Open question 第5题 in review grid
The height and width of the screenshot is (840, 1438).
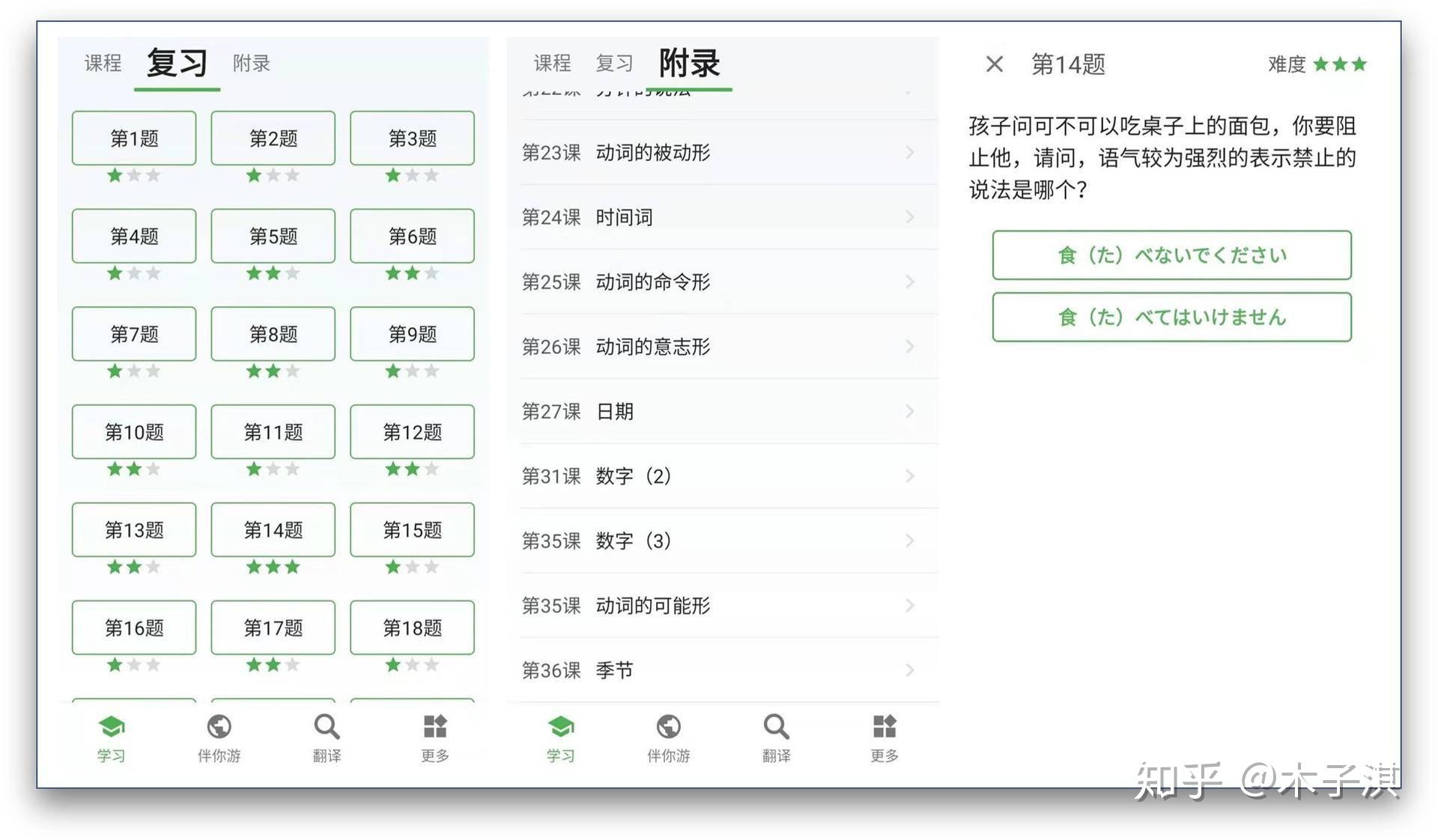(273, 237)
